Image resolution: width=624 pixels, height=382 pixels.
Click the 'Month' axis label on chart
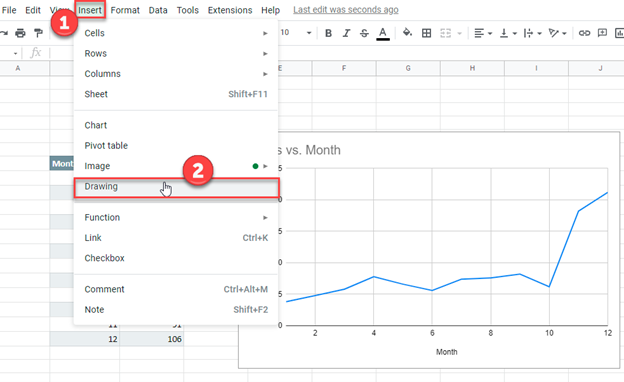pos(447,352)
